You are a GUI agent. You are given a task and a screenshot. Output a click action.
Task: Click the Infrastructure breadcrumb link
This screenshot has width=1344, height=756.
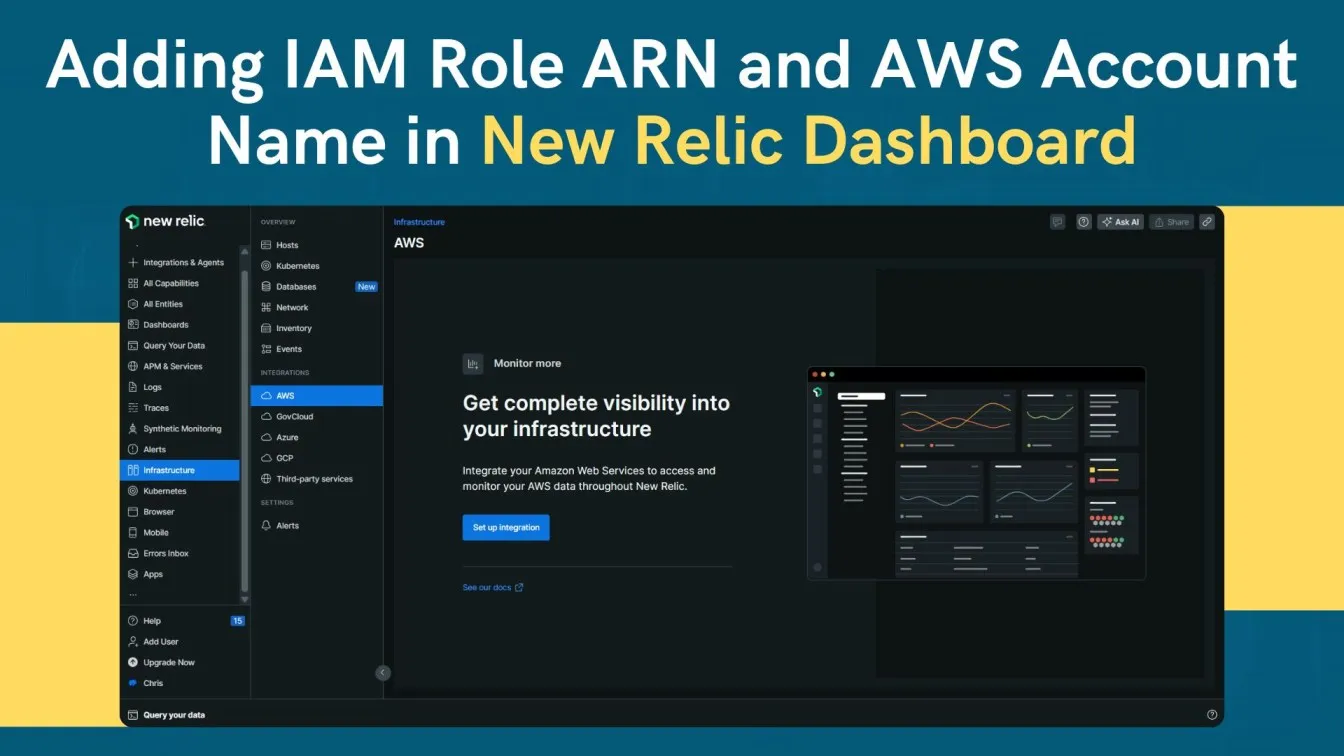[419, 222]
